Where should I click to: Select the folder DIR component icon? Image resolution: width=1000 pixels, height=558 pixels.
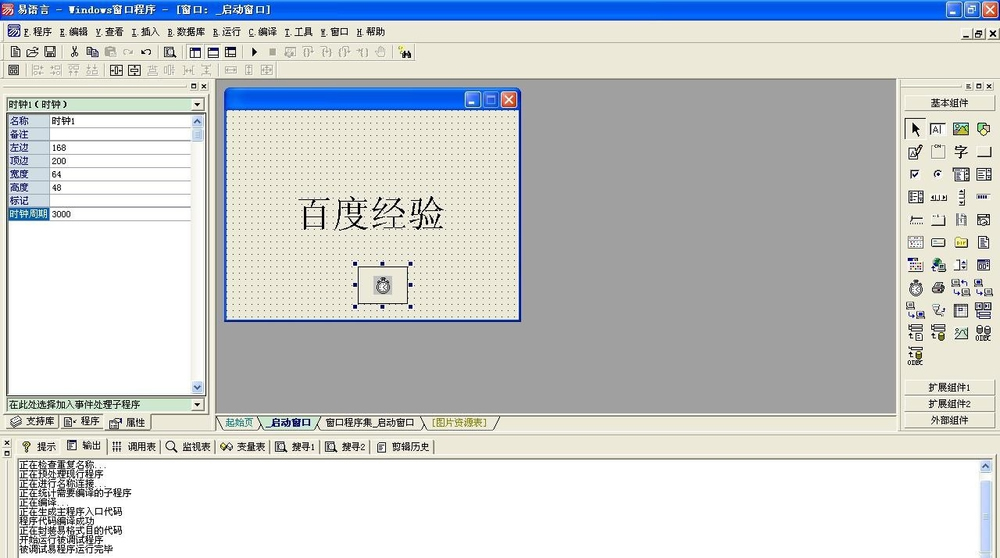coord(960,242)
